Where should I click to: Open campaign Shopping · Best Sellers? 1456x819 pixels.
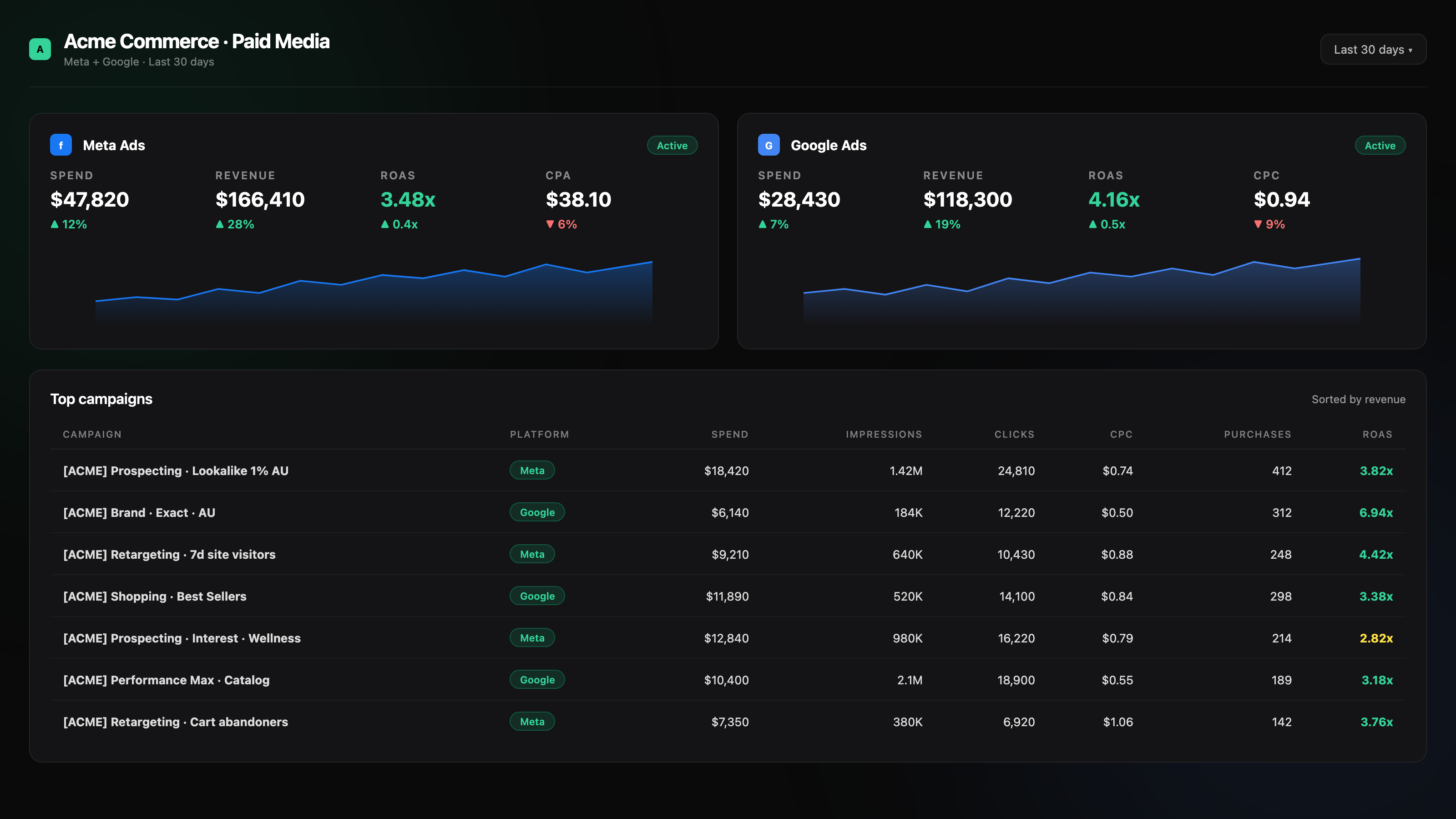coord(154,596)
